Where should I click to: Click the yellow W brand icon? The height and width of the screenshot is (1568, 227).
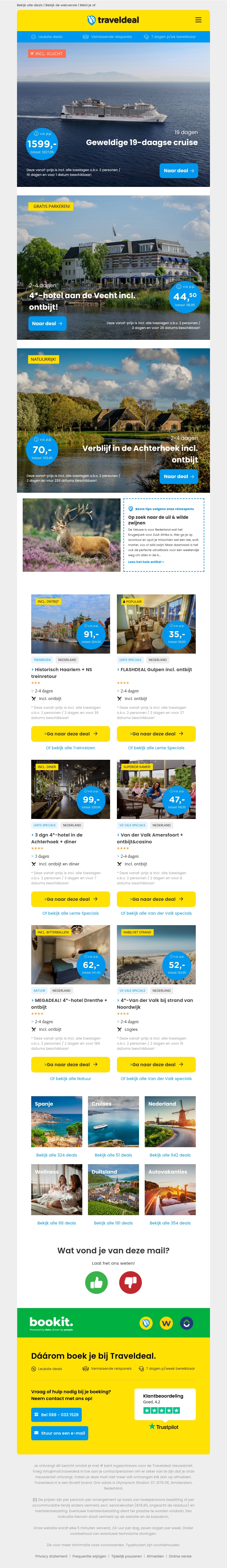pyautogui.click(x=166, y=1323)
